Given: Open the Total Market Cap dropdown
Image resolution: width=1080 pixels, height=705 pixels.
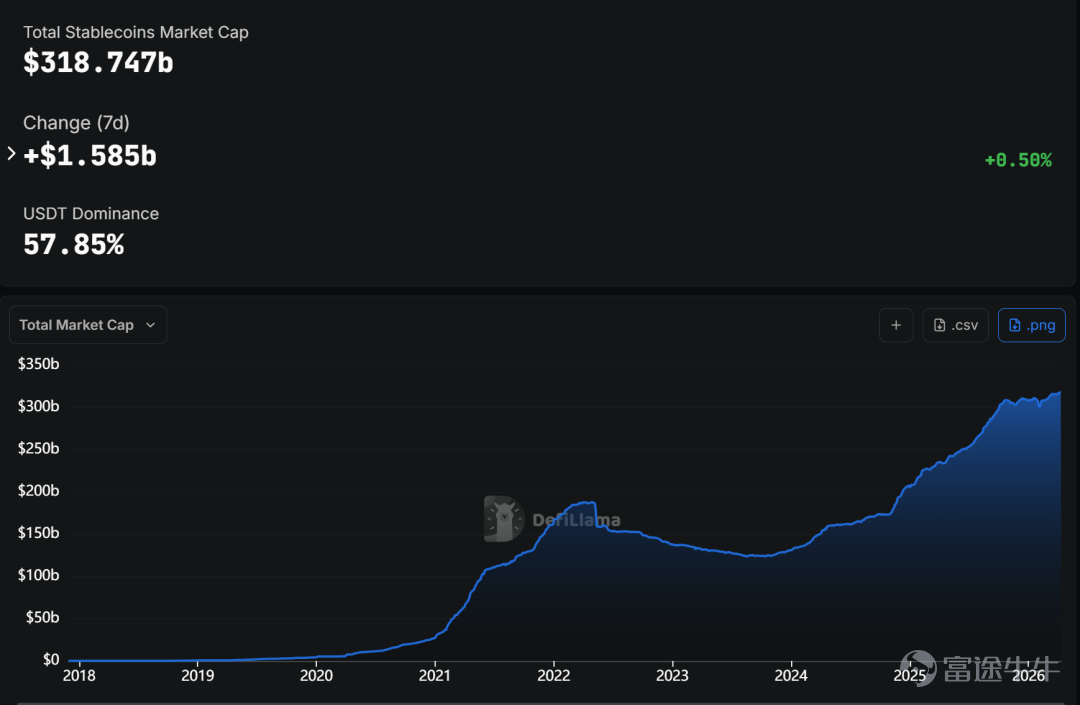Looking at the screenshot, I should point(87,325).
